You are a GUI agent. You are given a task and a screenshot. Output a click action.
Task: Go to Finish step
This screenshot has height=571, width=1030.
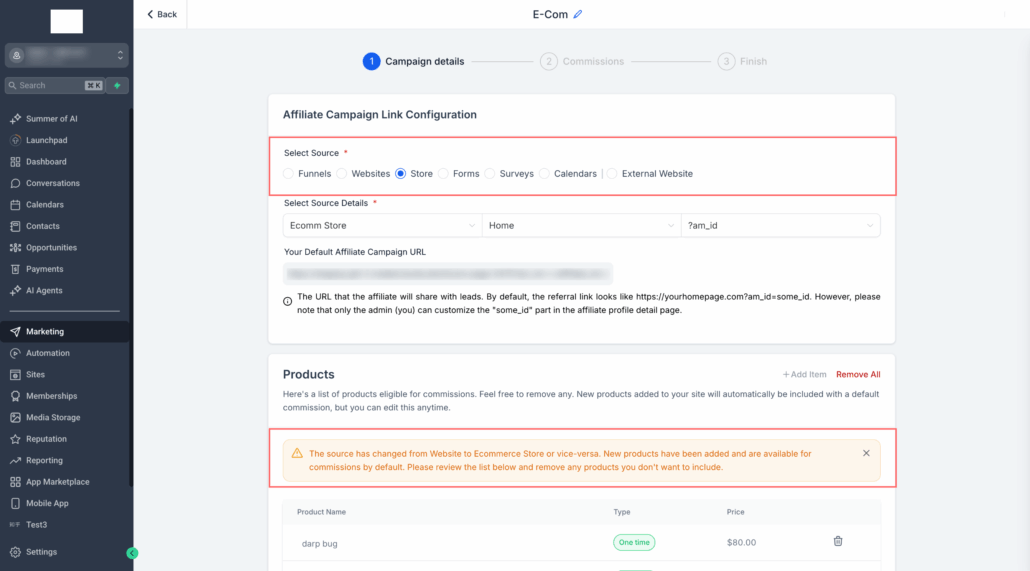(742, 61)
